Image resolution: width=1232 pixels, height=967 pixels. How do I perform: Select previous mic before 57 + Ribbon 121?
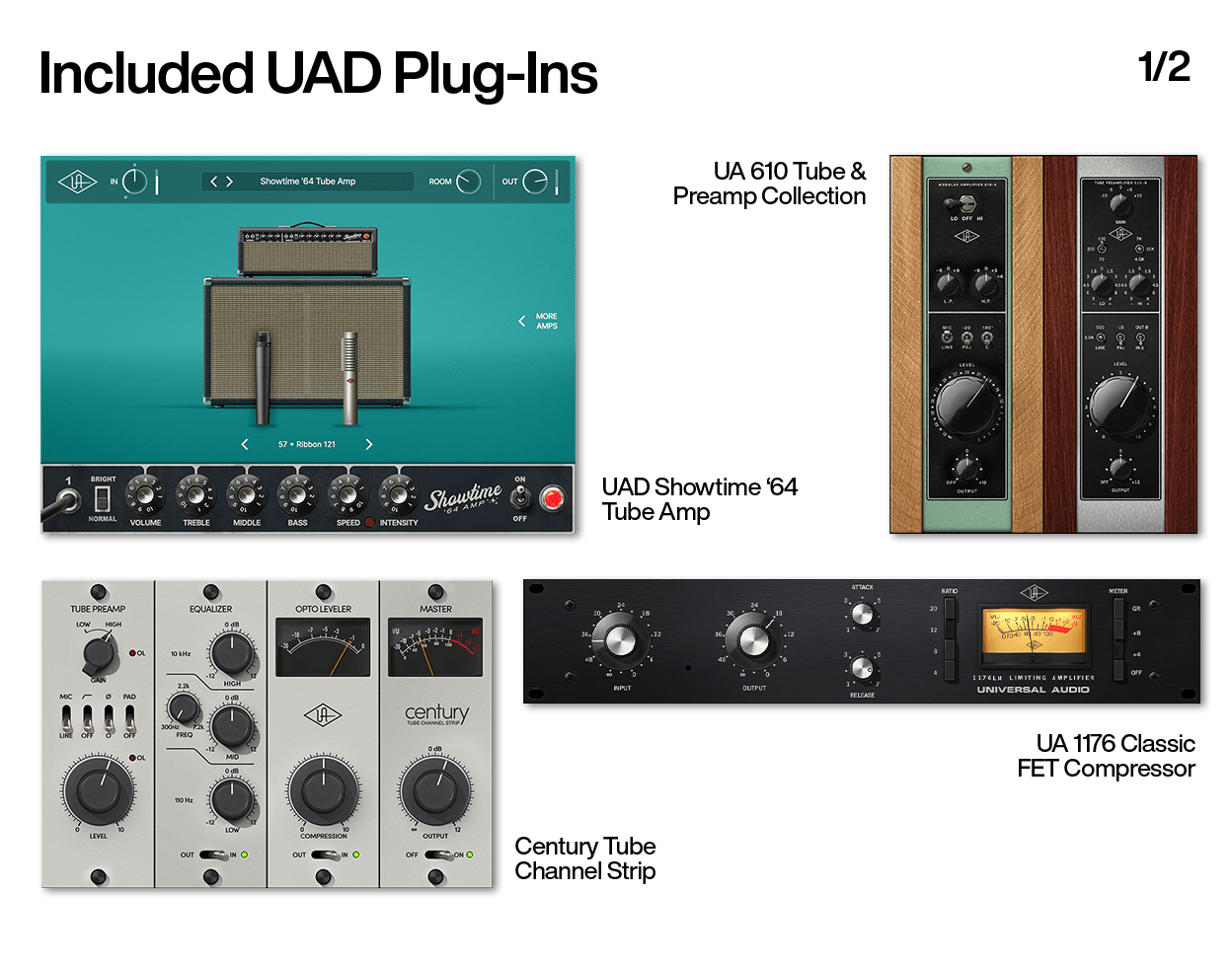[245, 445]
